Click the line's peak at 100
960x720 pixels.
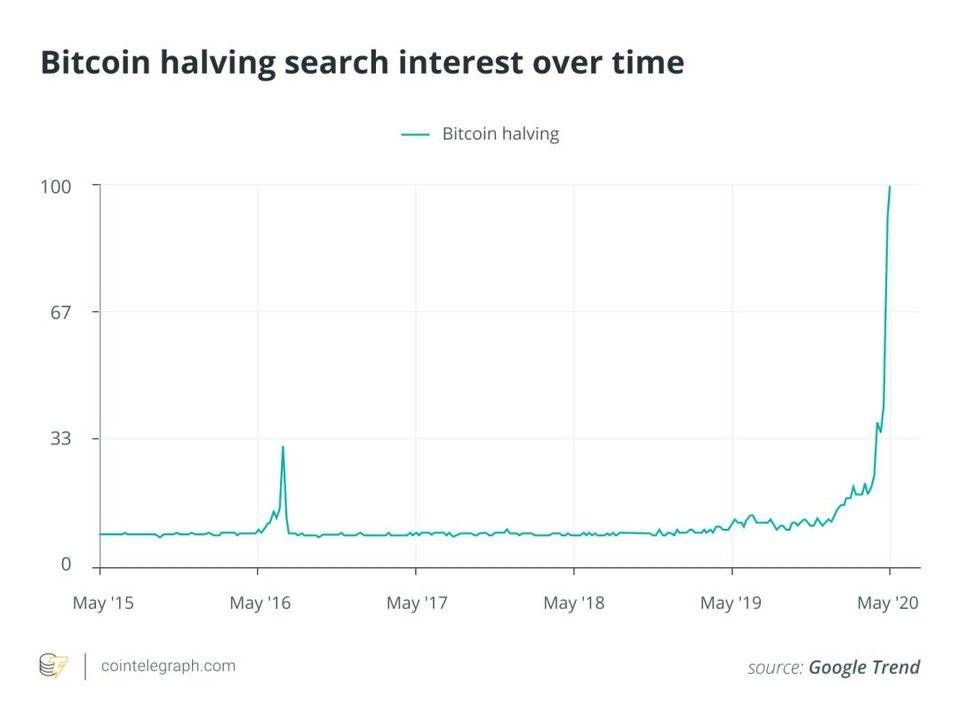tap(890, 187)
